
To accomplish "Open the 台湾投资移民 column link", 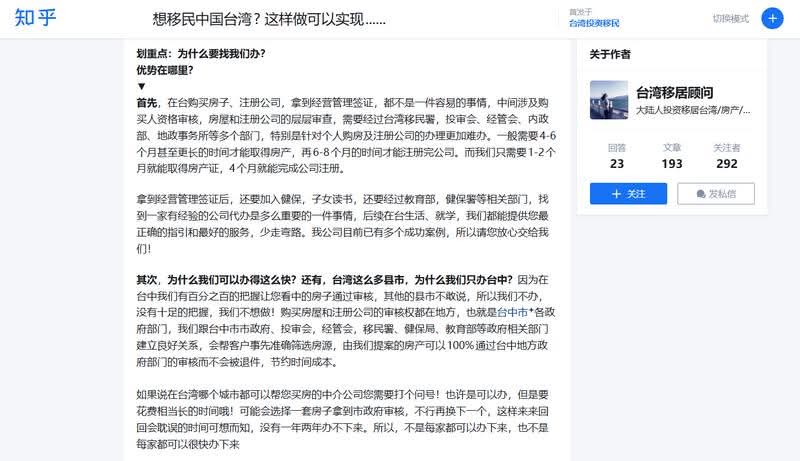I will (x=594, y=23).
